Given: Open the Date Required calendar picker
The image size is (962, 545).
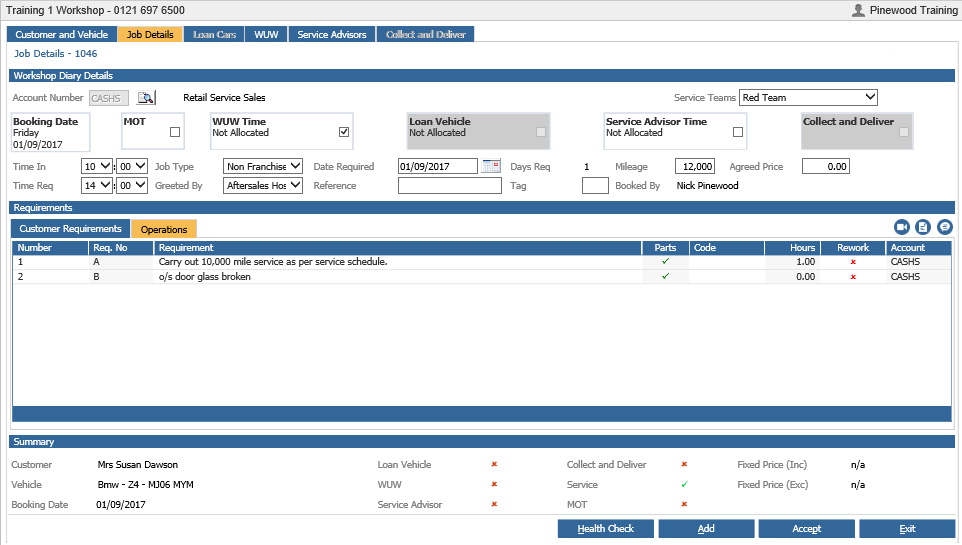Looking at the screenshot, I should click(491, 166).
